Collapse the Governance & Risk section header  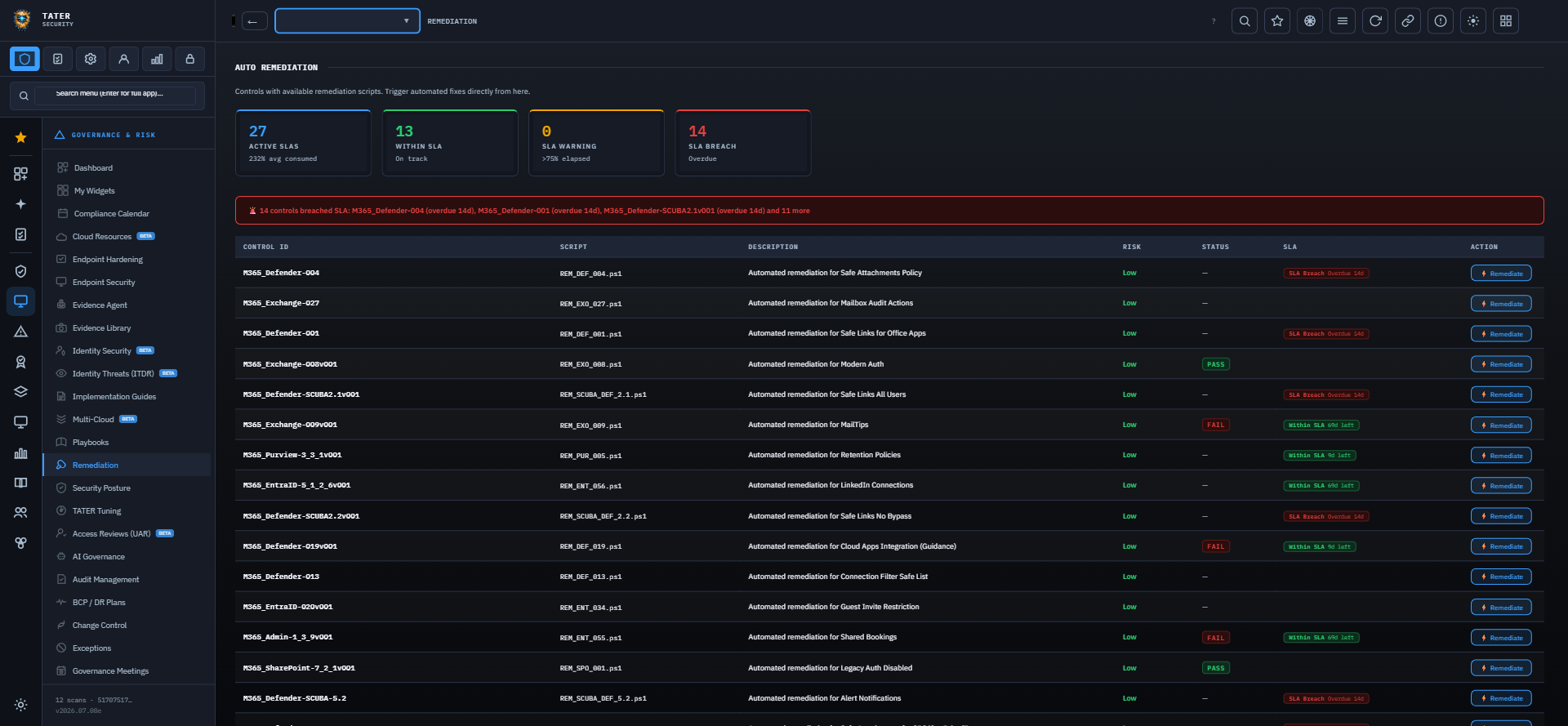pos(127,135)
